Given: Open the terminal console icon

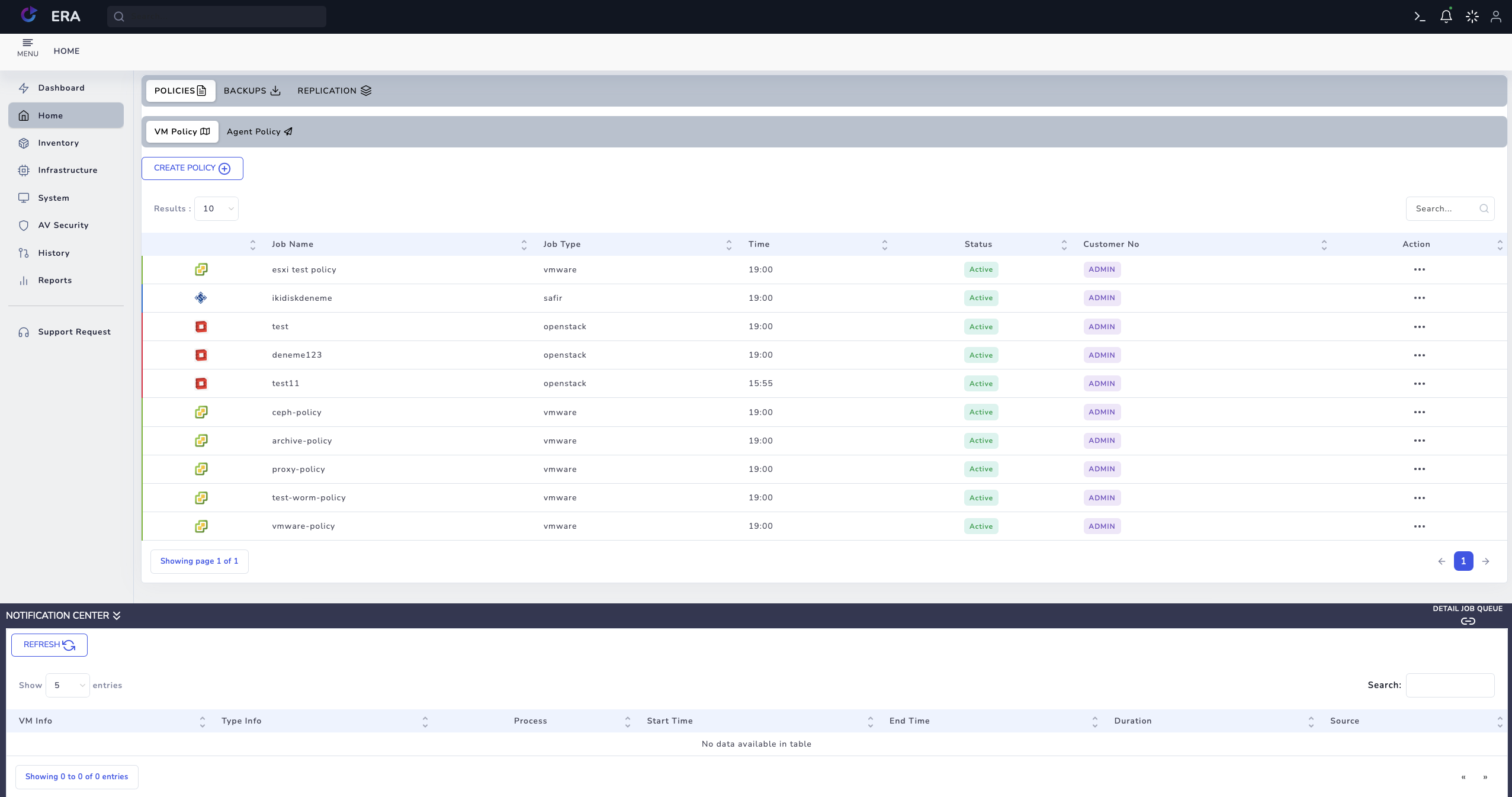Looking at the screenshot, I should pos(1420,17).
